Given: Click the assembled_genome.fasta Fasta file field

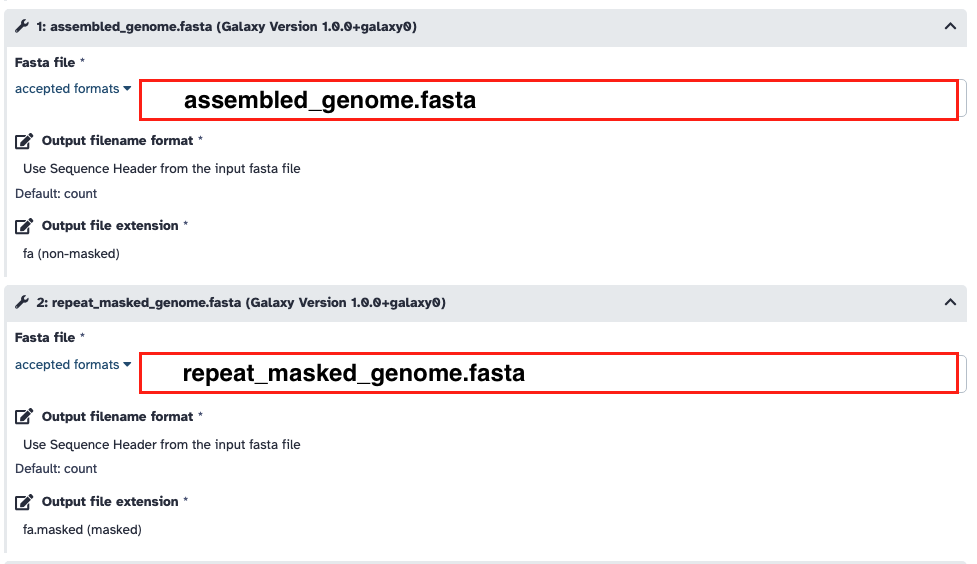Looking at the screenshot, I should click(548, 100).
